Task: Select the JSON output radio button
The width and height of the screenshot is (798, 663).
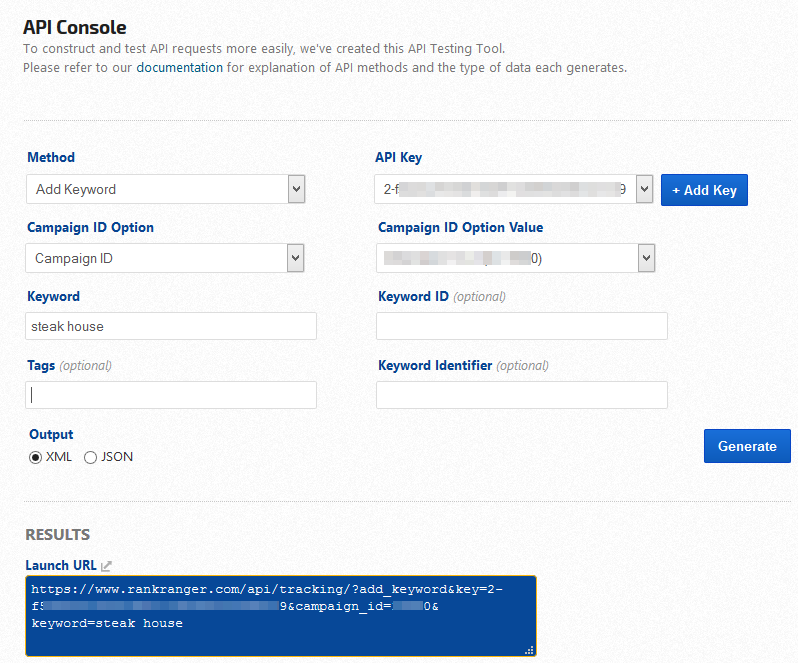Action: [91, 457]
